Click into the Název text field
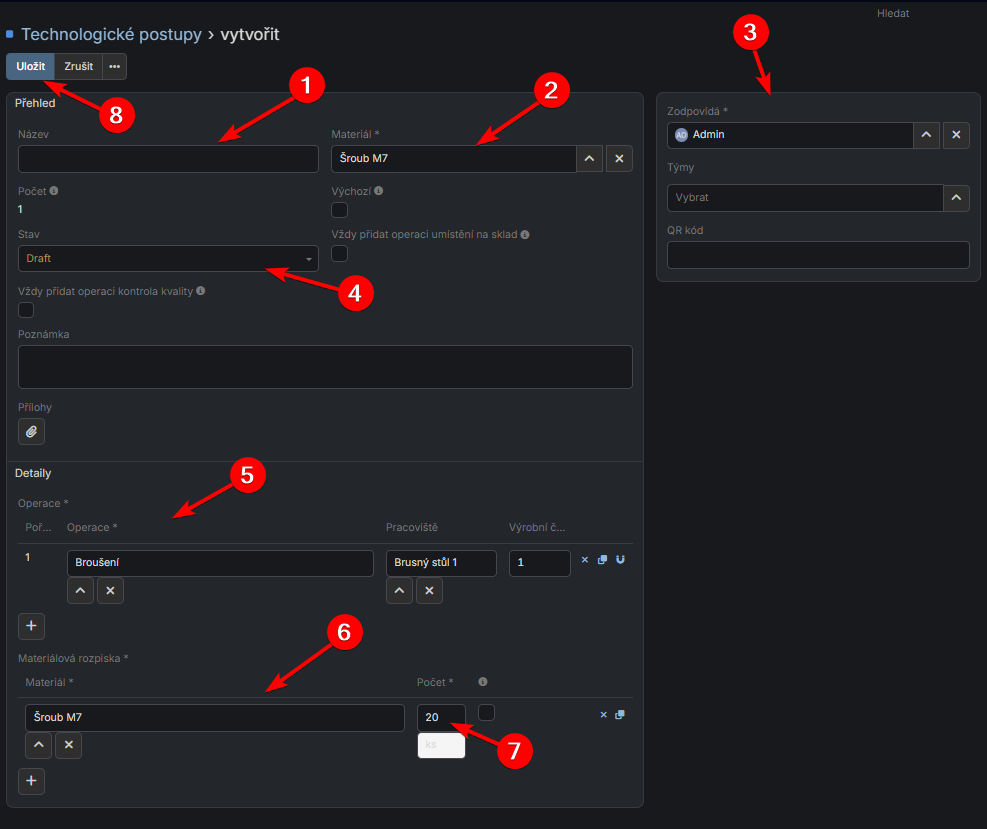The image size is (987, 829). pos(168,159)
